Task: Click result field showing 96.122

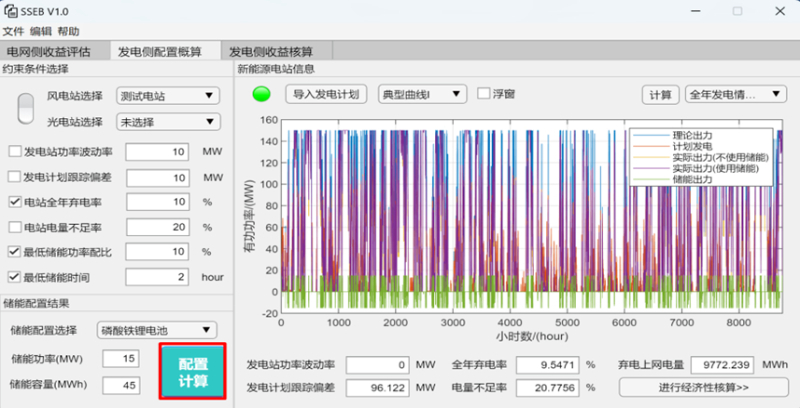Action: point(378,388)
